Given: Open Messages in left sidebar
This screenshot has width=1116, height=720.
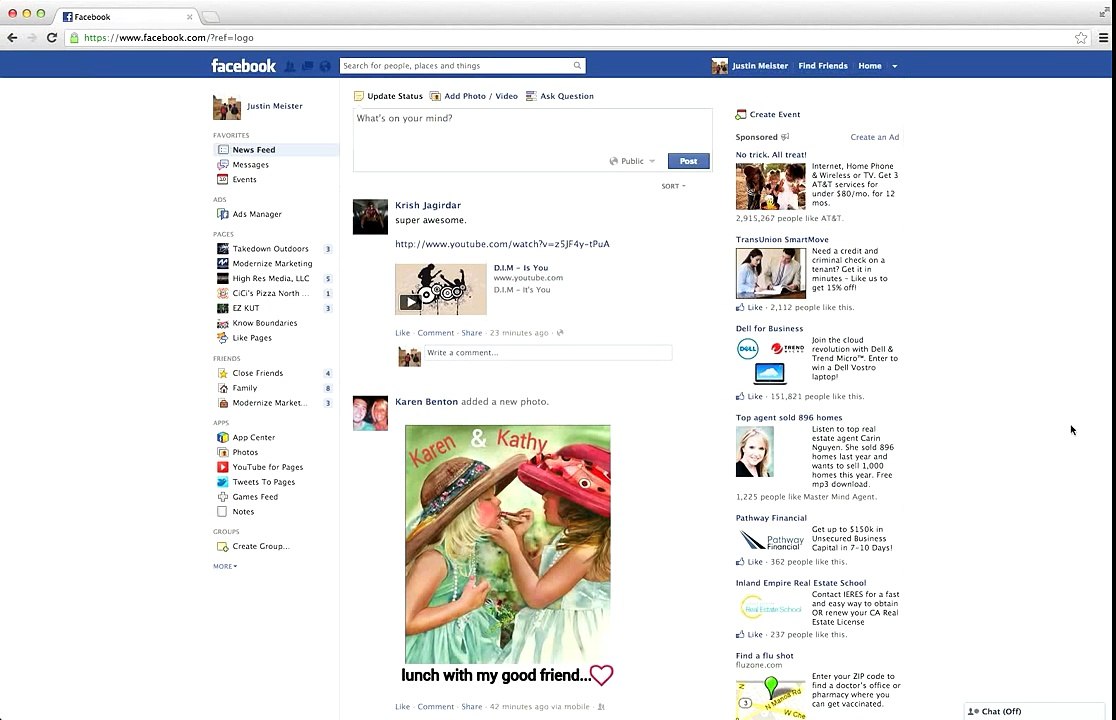Looking at the screenshot, I should tap(251, 164).
